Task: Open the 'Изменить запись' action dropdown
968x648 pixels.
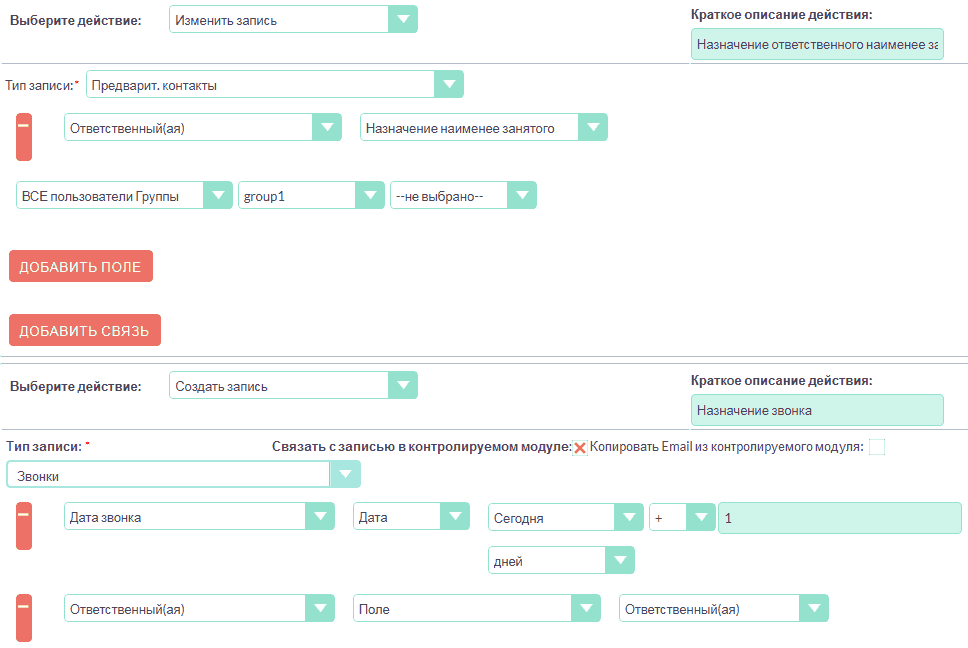Action: coord(293,20)
